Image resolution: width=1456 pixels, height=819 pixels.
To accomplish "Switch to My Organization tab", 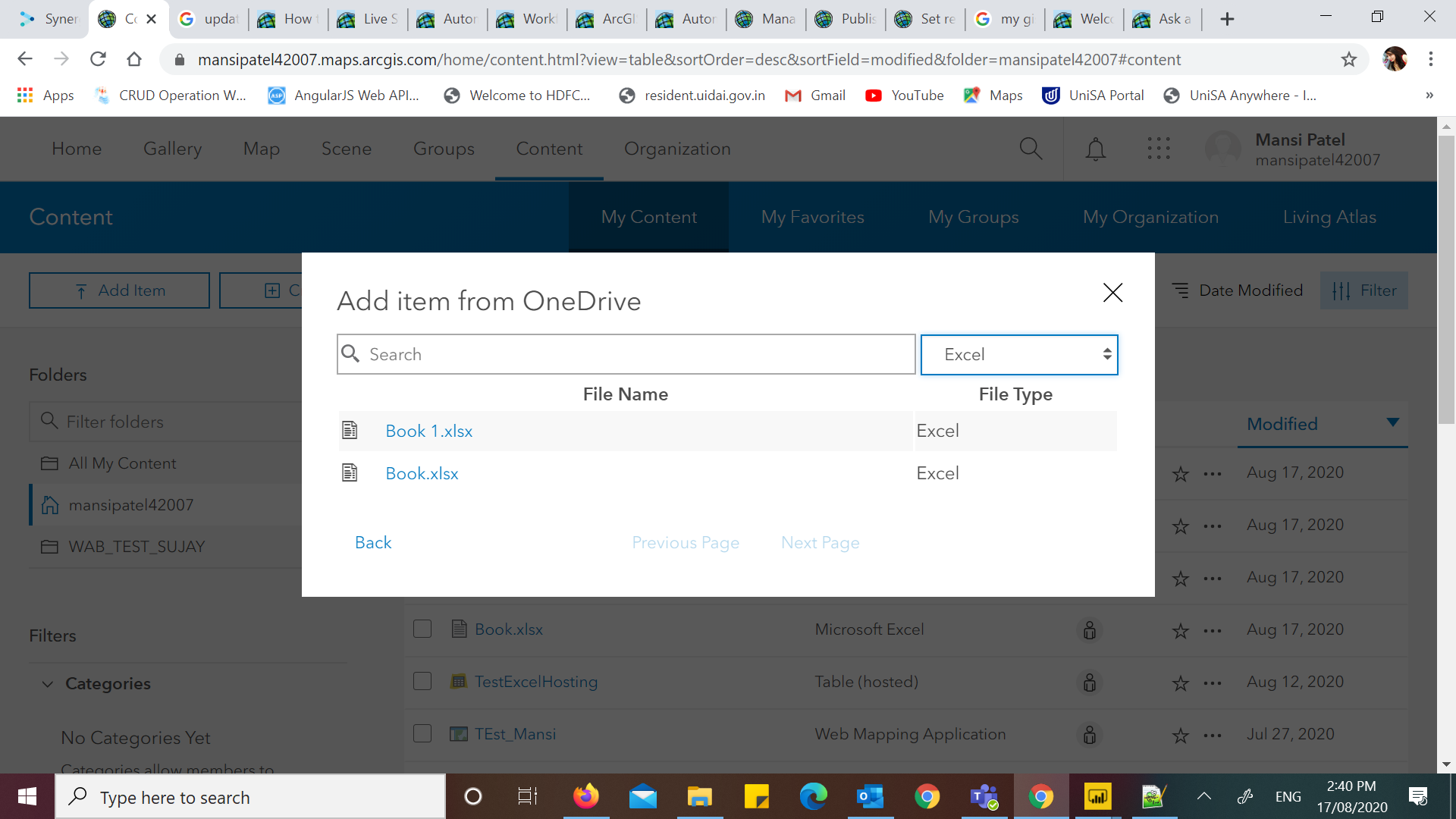I will click(x=1150, y=217).
